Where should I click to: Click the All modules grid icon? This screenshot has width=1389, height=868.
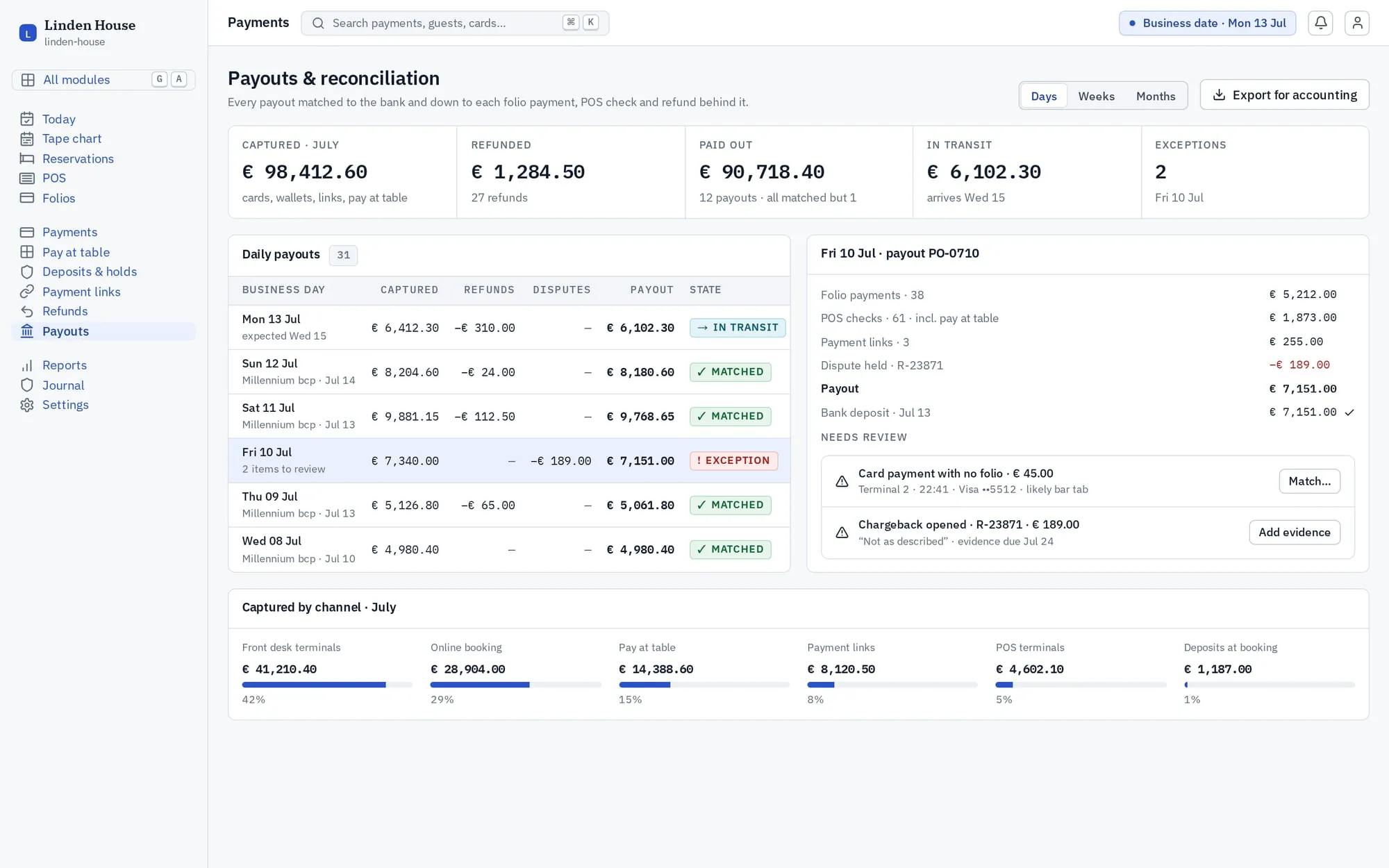[28, 80]
